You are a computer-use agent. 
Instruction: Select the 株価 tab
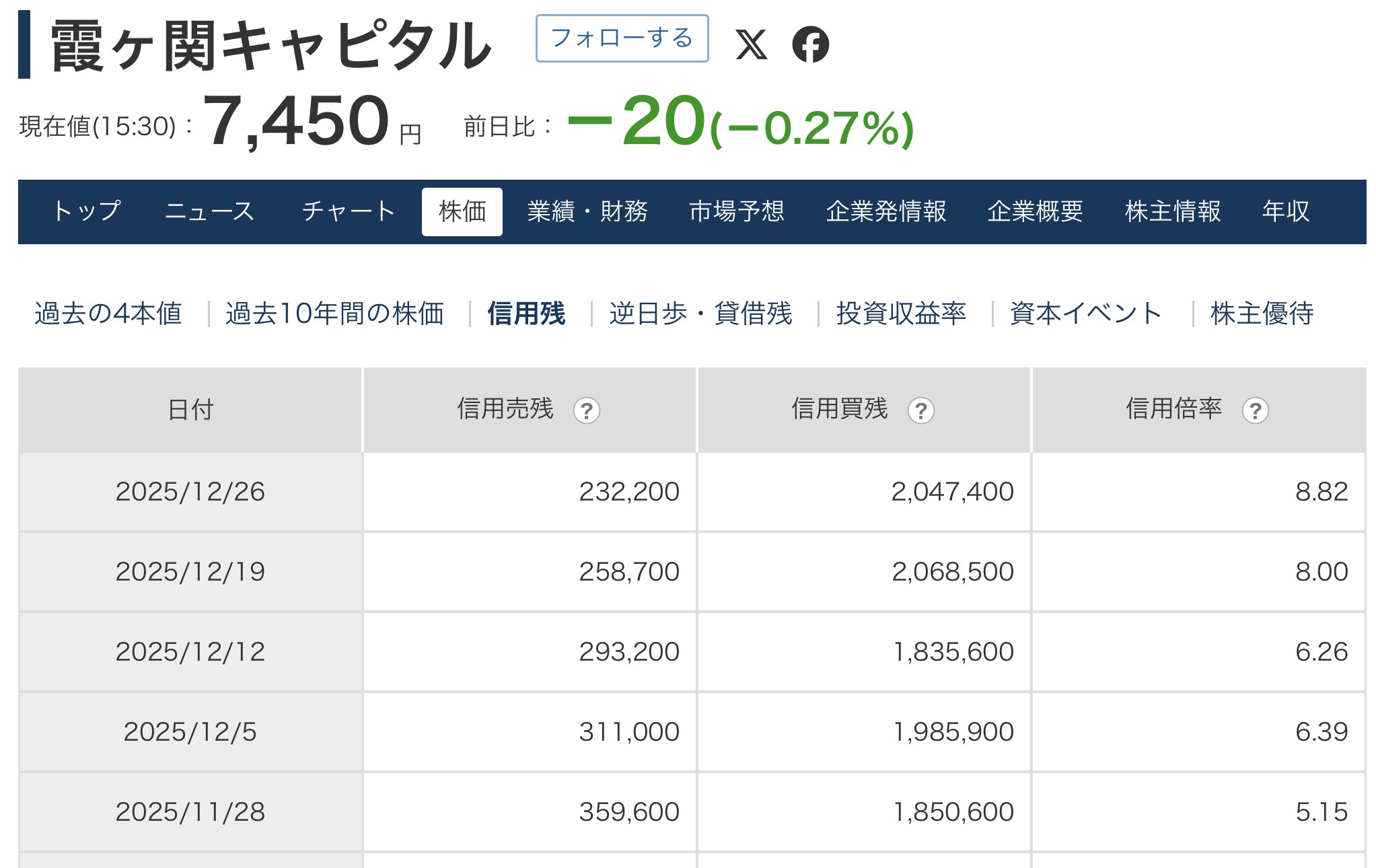[x=462, y=211]
